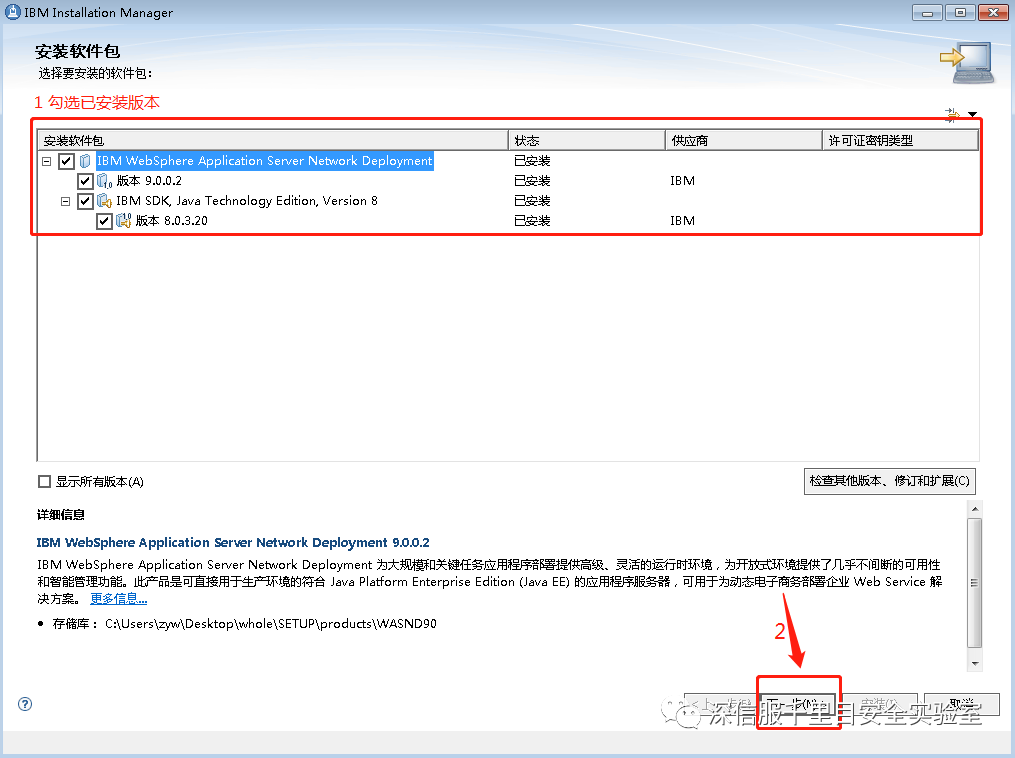Uncheck the version 8.0.3.20 checkbox
Image resolution: width=1015 pixels, height=758 pixels.
[x=104, y=221]
